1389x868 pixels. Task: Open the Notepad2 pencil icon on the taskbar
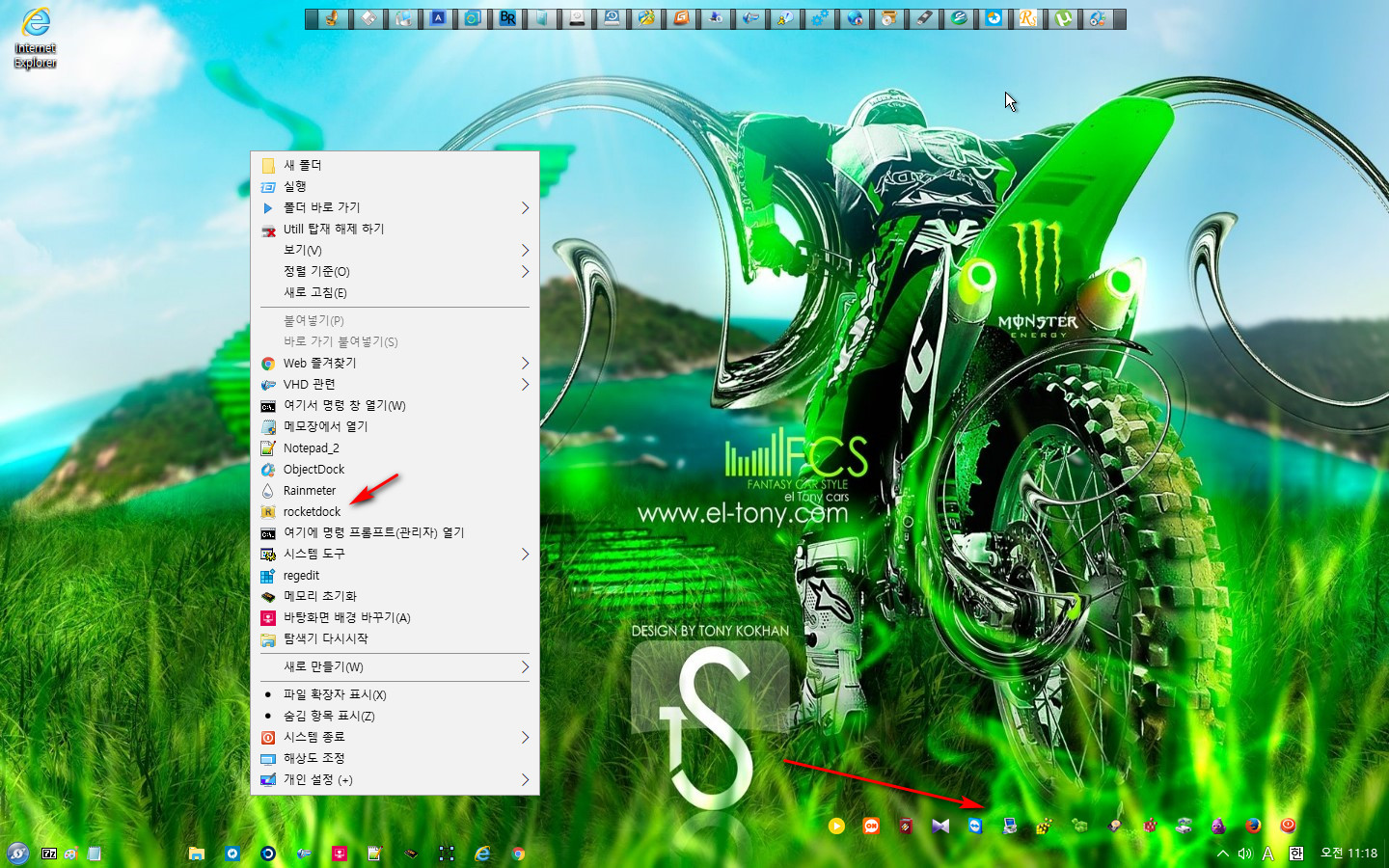pyautogui.click(x=375, y=854)
